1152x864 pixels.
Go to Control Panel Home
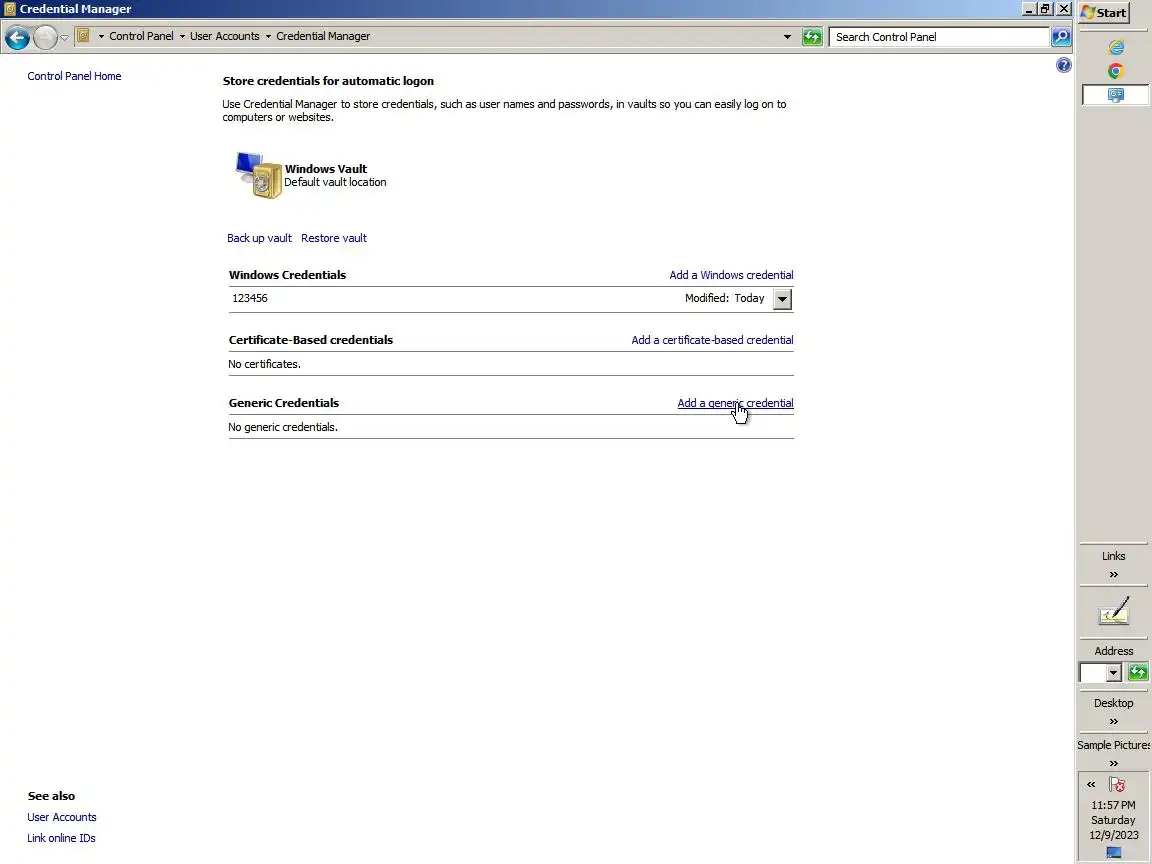pyautogui.click(x=74, y=76)
